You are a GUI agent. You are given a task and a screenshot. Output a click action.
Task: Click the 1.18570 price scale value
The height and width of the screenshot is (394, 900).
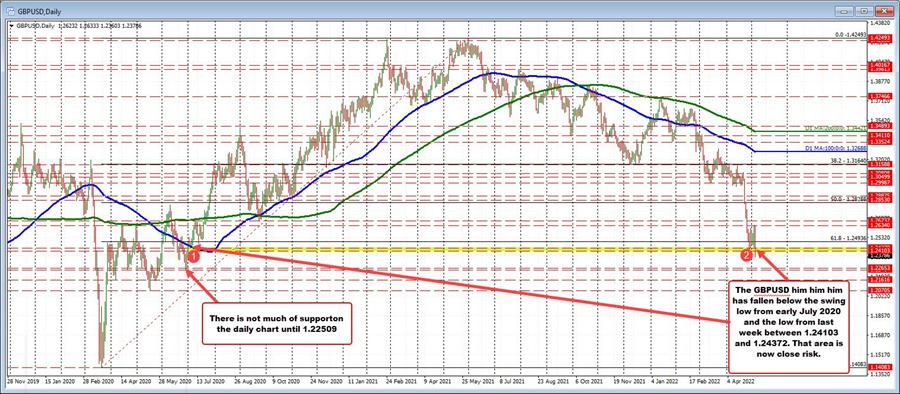coord(881,316)
